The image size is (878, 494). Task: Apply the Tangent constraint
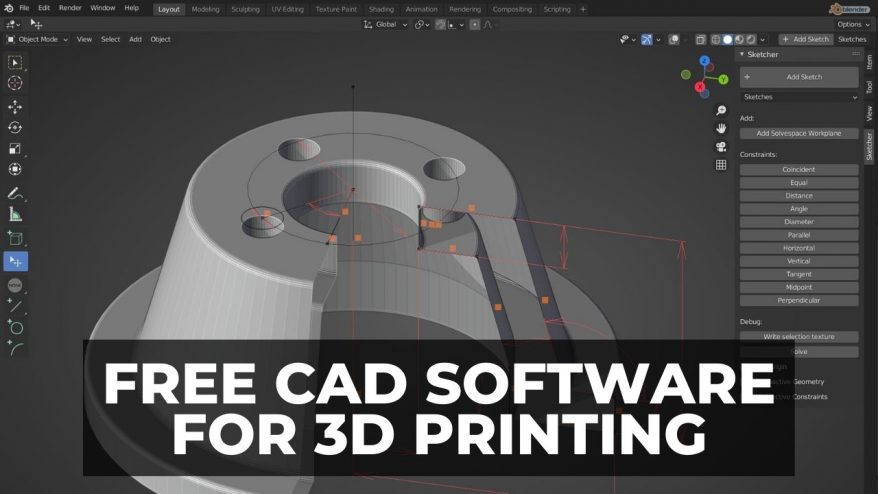[799, 274]
